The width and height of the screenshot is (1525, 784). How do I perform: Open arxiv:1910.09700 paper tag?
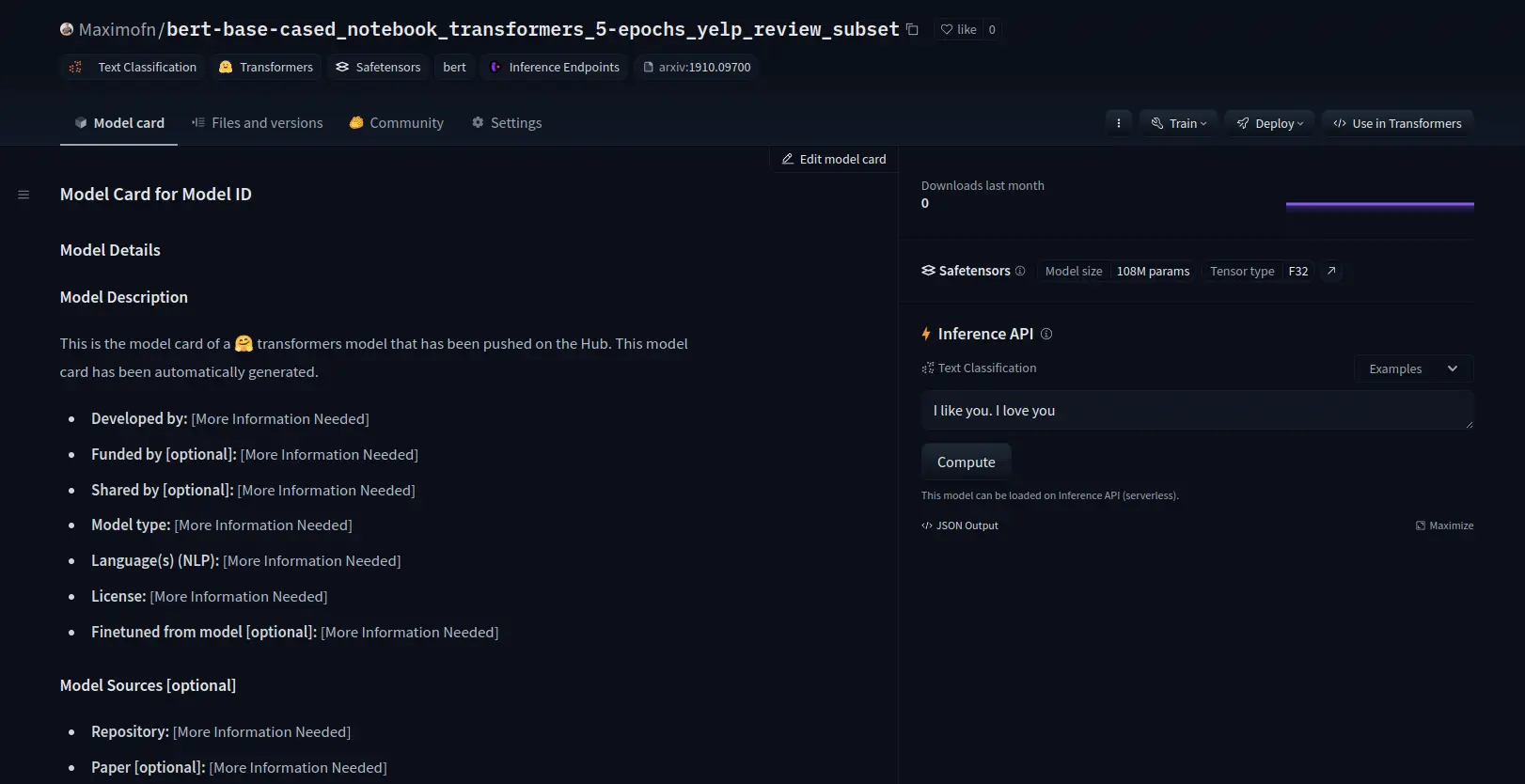click(x=697, y=67)
